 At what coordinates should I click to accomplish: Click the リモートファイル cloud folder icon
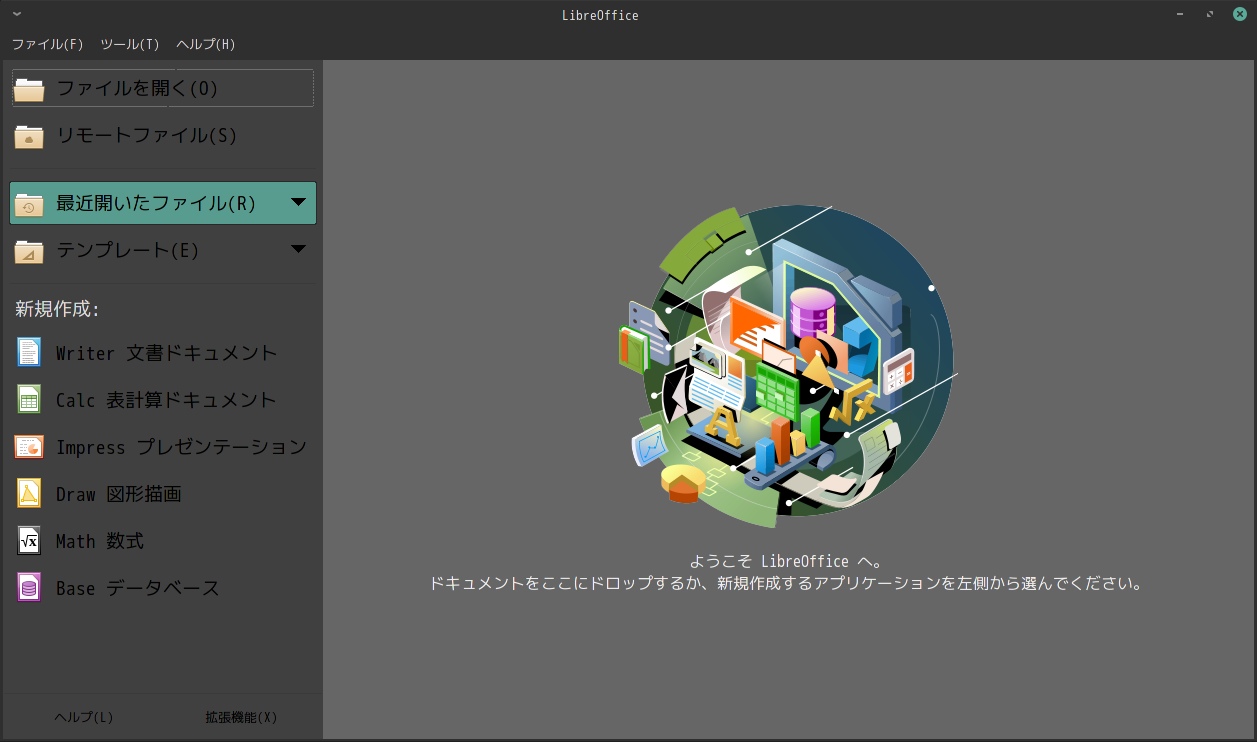[x=29, y=136]
